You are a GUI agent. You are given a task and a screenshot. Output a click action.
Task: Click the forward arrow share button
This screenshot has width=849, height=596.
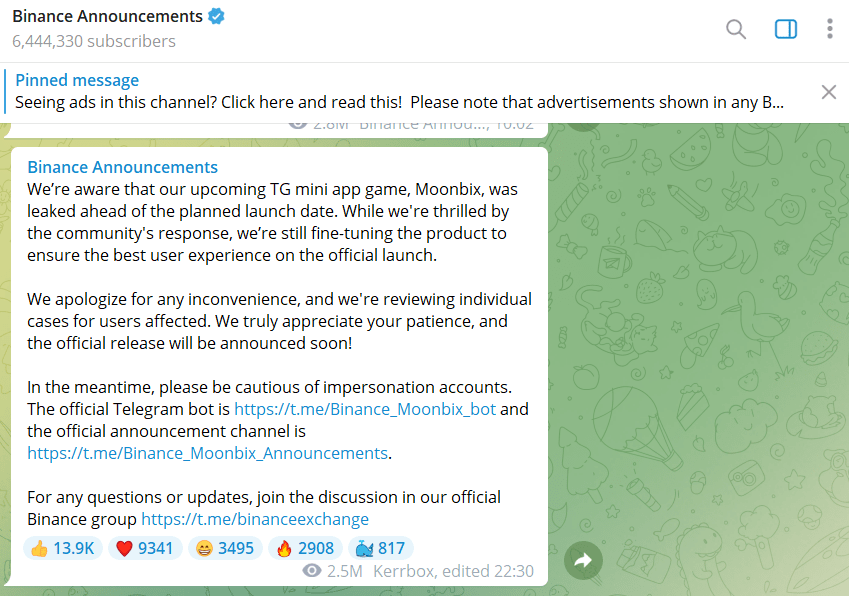click(x=583, y=561)
